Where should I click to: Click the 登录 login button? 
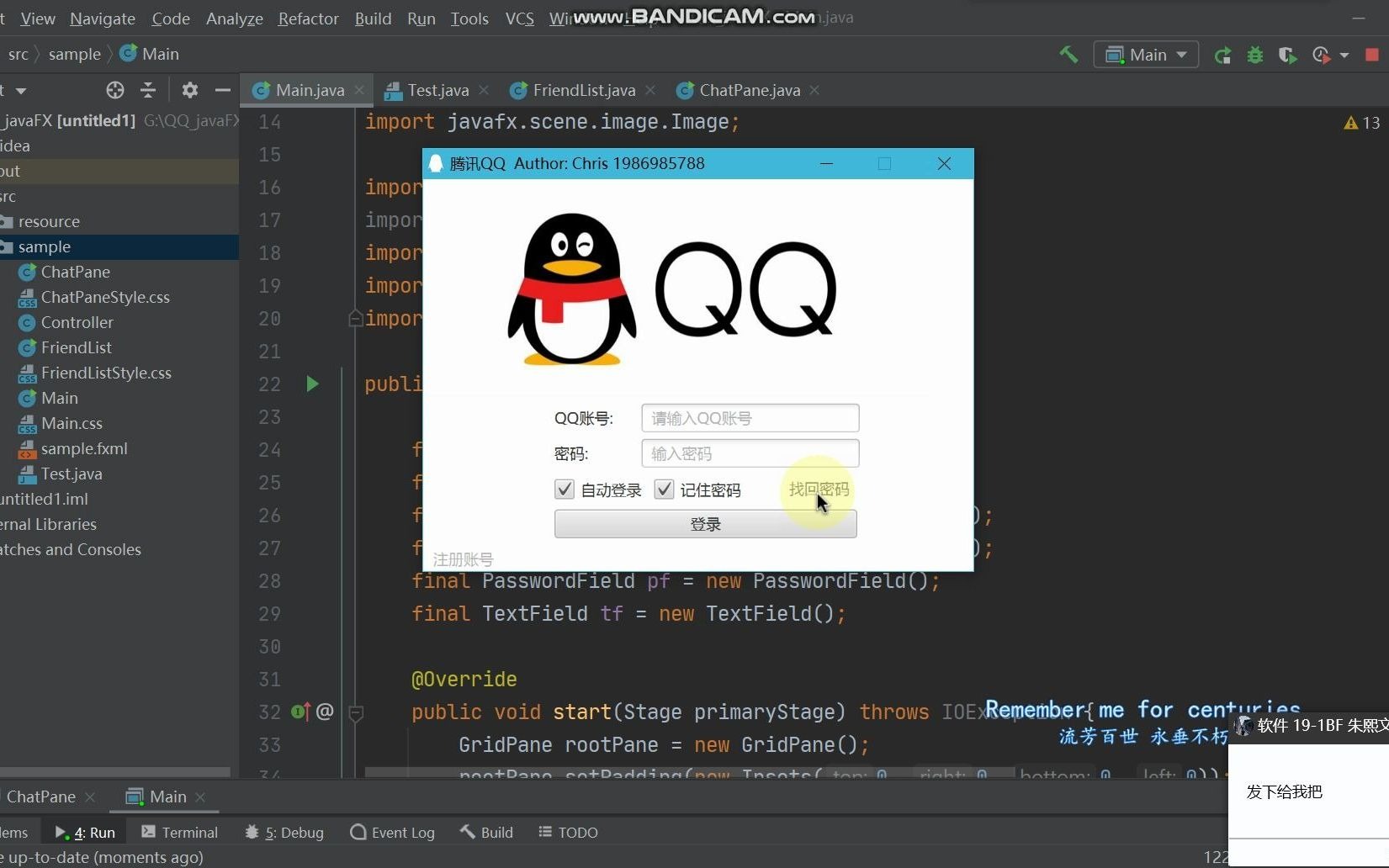tap(705, 524)
